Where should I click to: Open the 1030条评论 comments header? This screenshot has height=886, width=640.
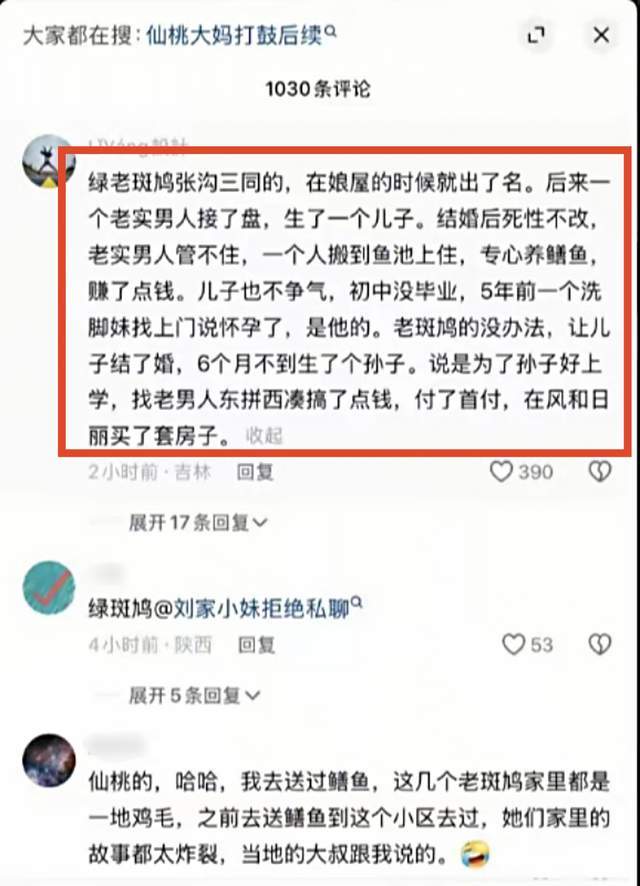(x=318, y=89)
